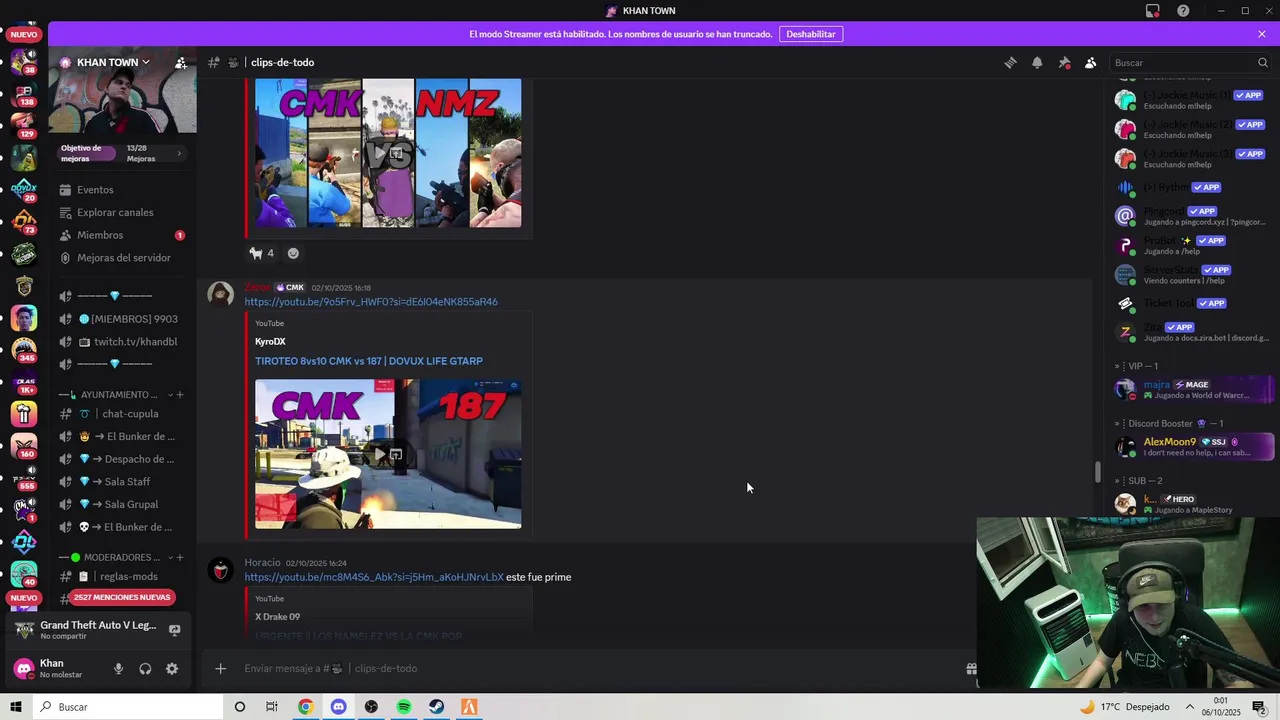Dismiss the streamer mode banner
The image size is (1280, 720).
[x=1262, y=34]
